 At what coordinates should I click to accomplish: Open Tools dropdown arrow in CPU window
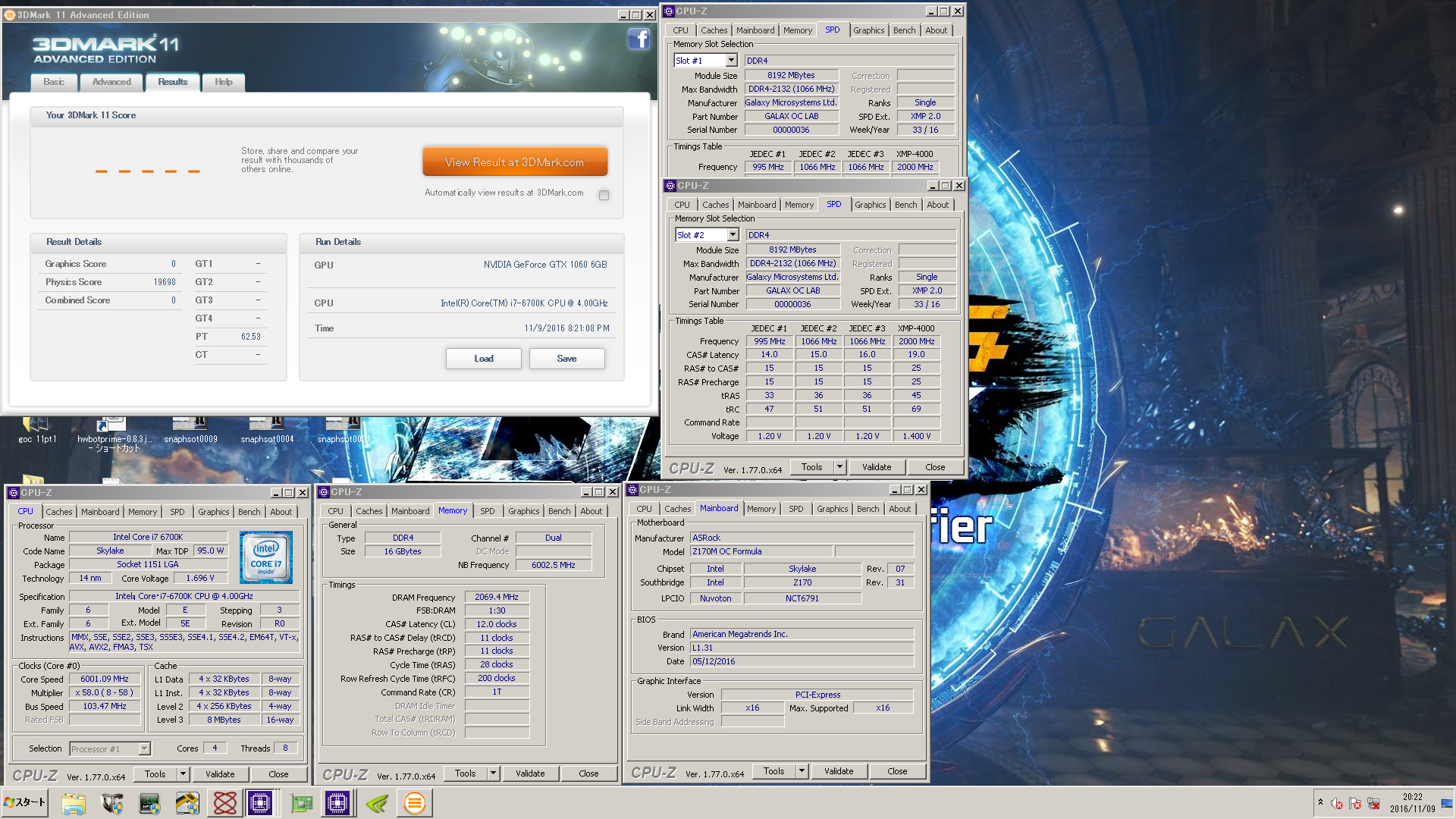[183, 774]
